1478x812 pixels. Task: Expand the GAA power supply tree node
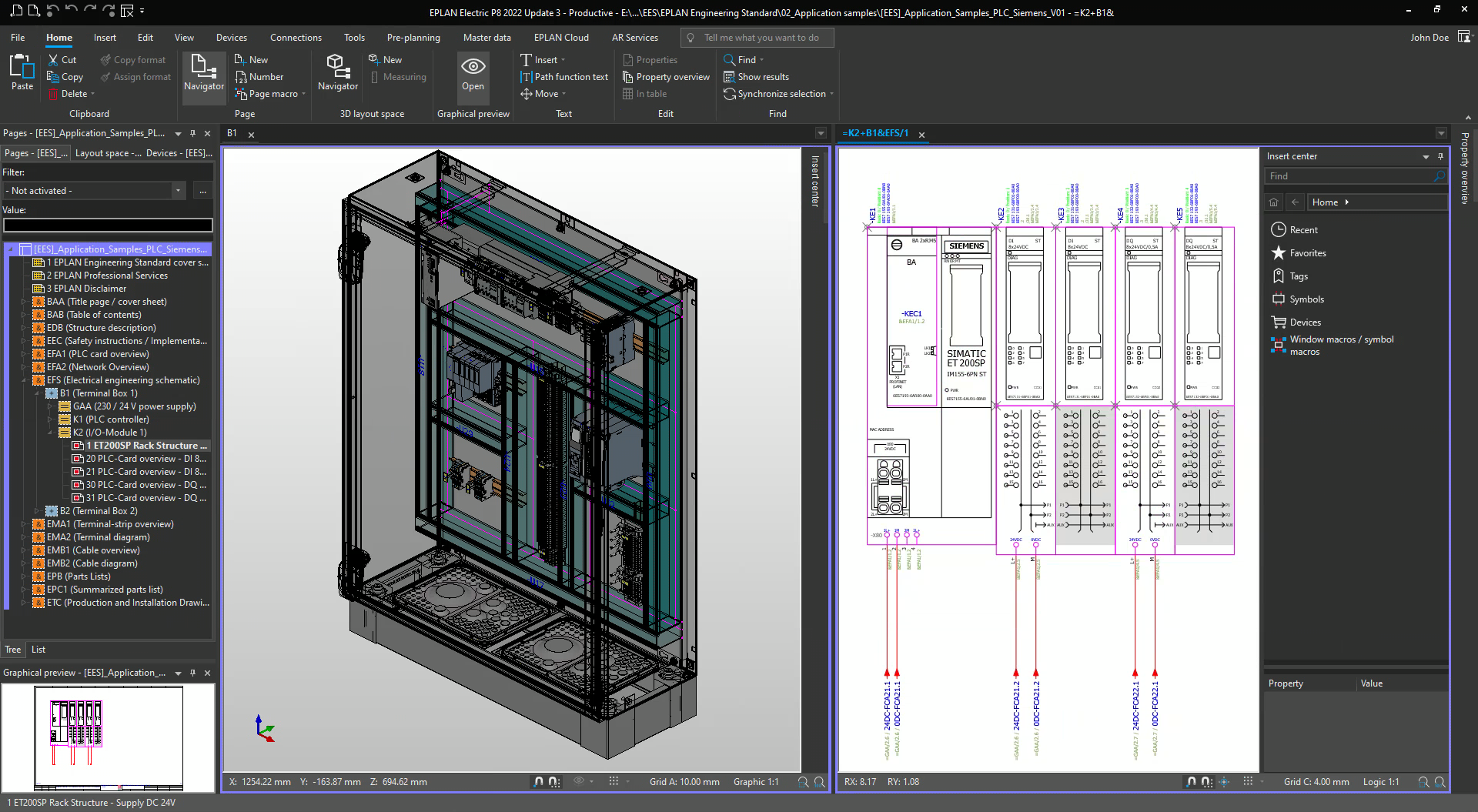(50, 406)
